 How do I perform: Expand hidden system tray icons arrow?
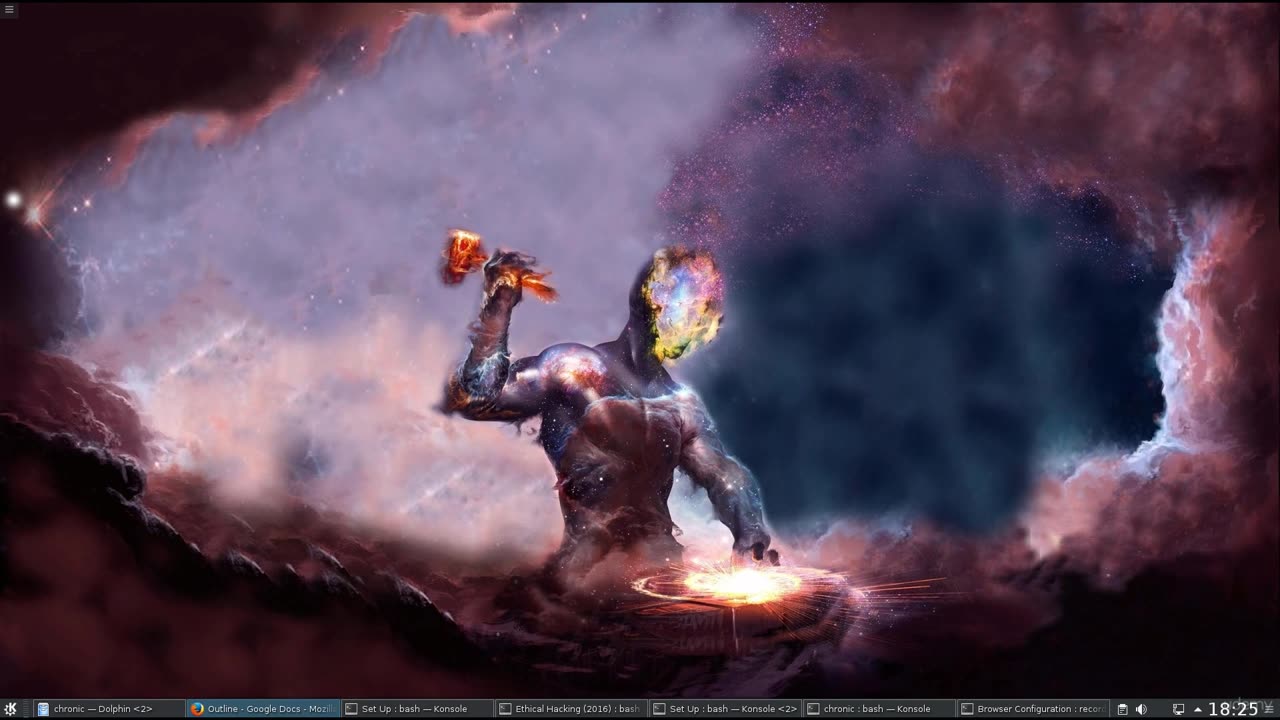click(1198, 709)
